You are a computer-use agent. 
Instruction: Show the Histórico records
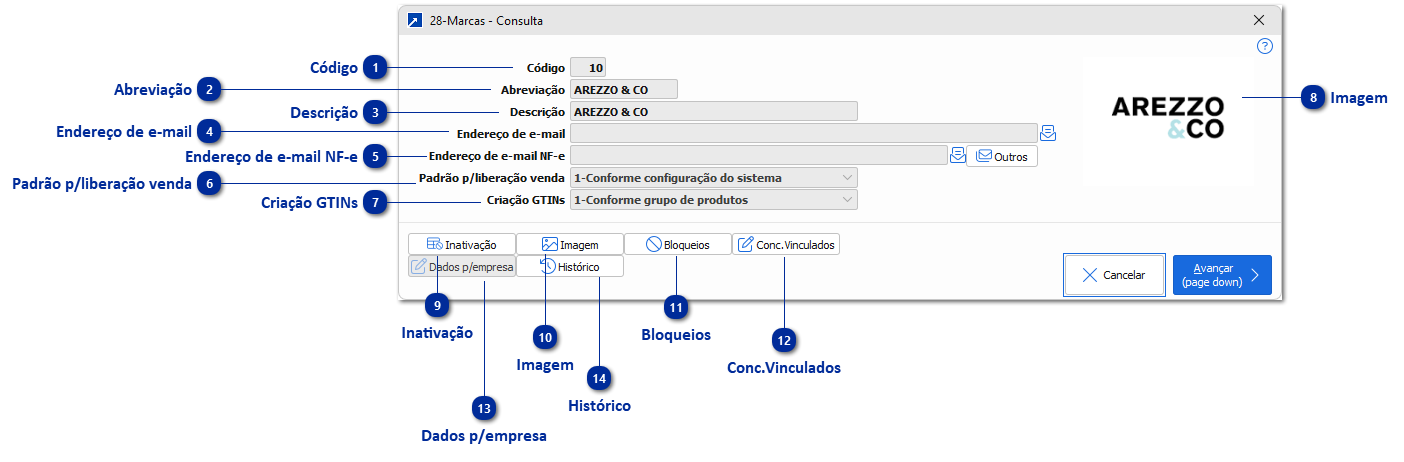click(570, 267)
